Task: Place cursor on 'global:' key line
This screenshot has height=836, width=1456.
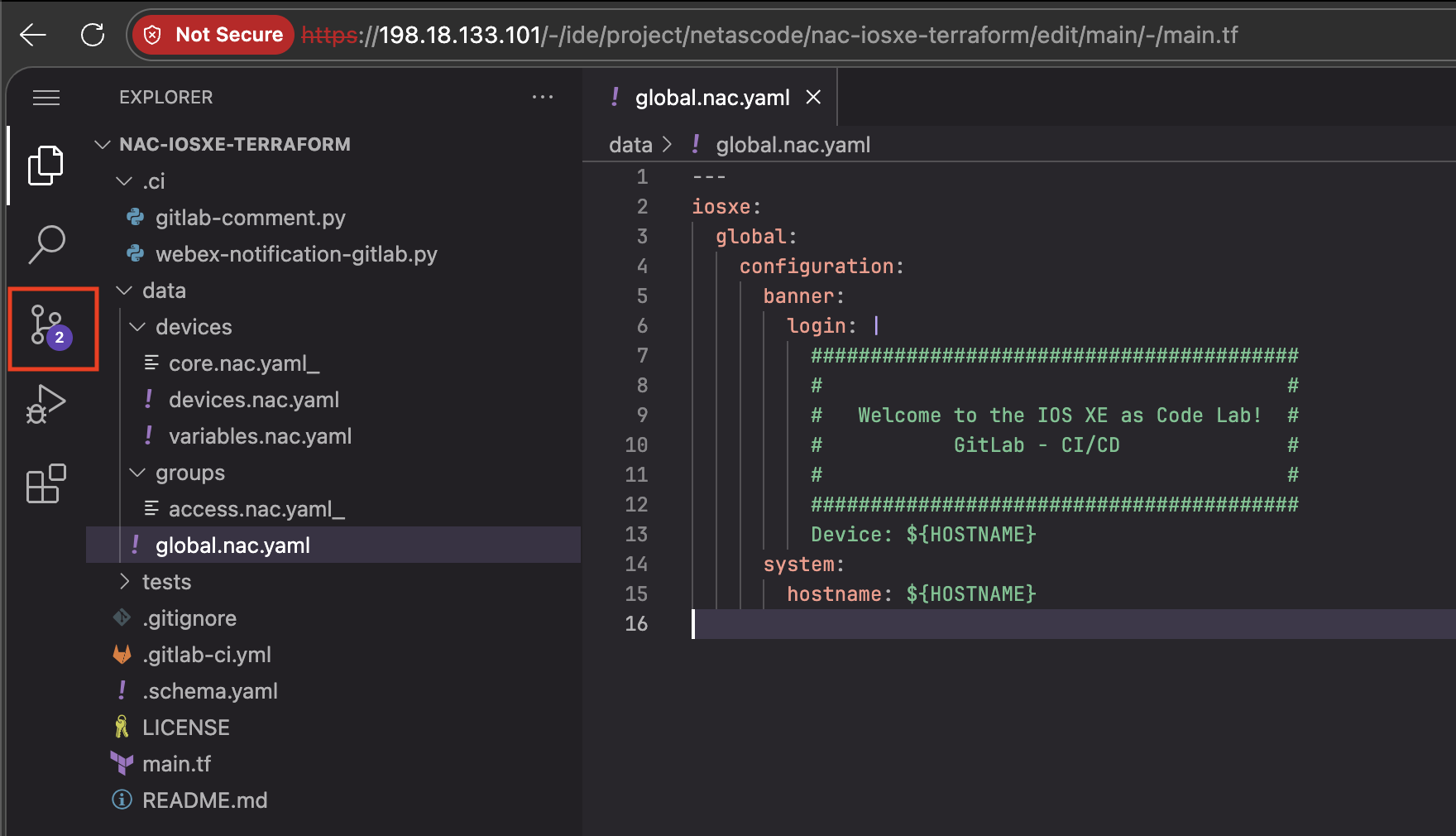Action: pyautogui.click(x=756, y=237)
